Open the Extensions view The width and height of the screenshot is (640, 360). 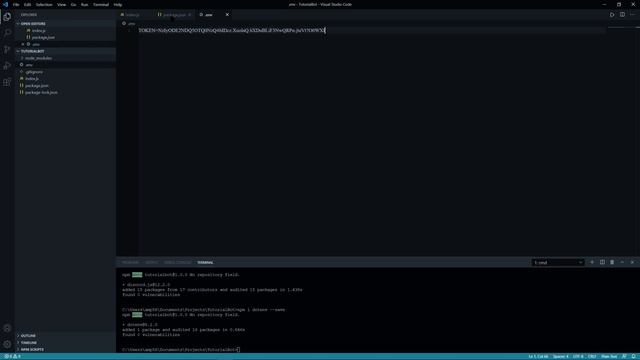7,82
